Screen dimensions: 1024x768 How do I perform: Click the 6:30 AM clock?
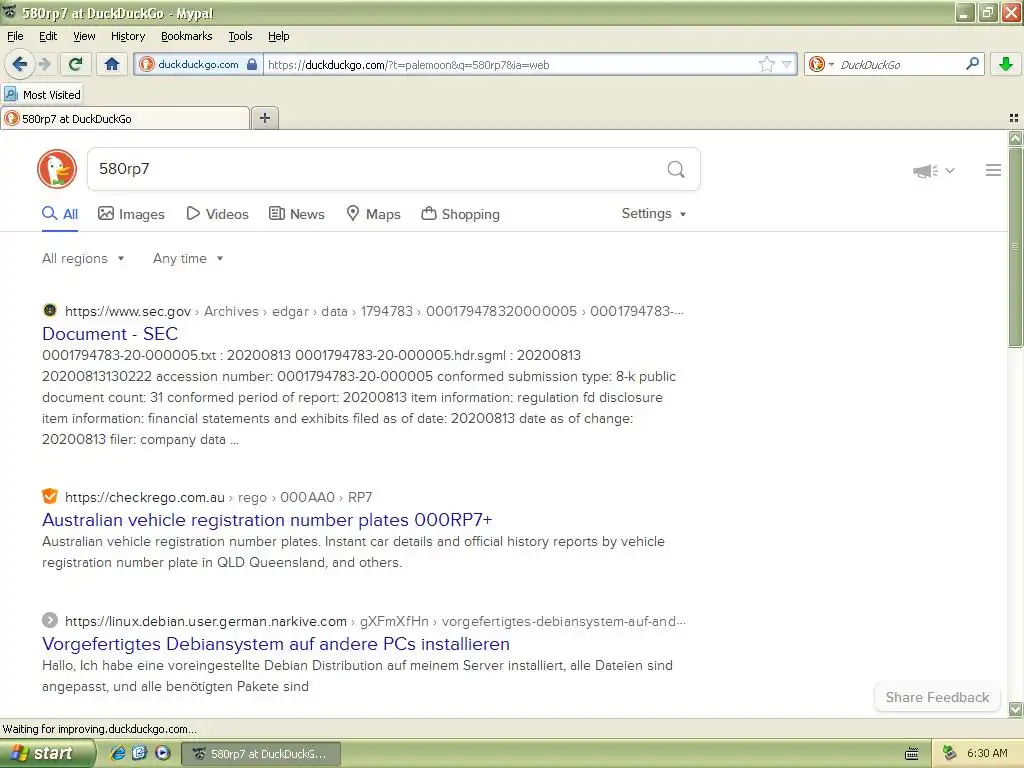click(x=987, y=754)
